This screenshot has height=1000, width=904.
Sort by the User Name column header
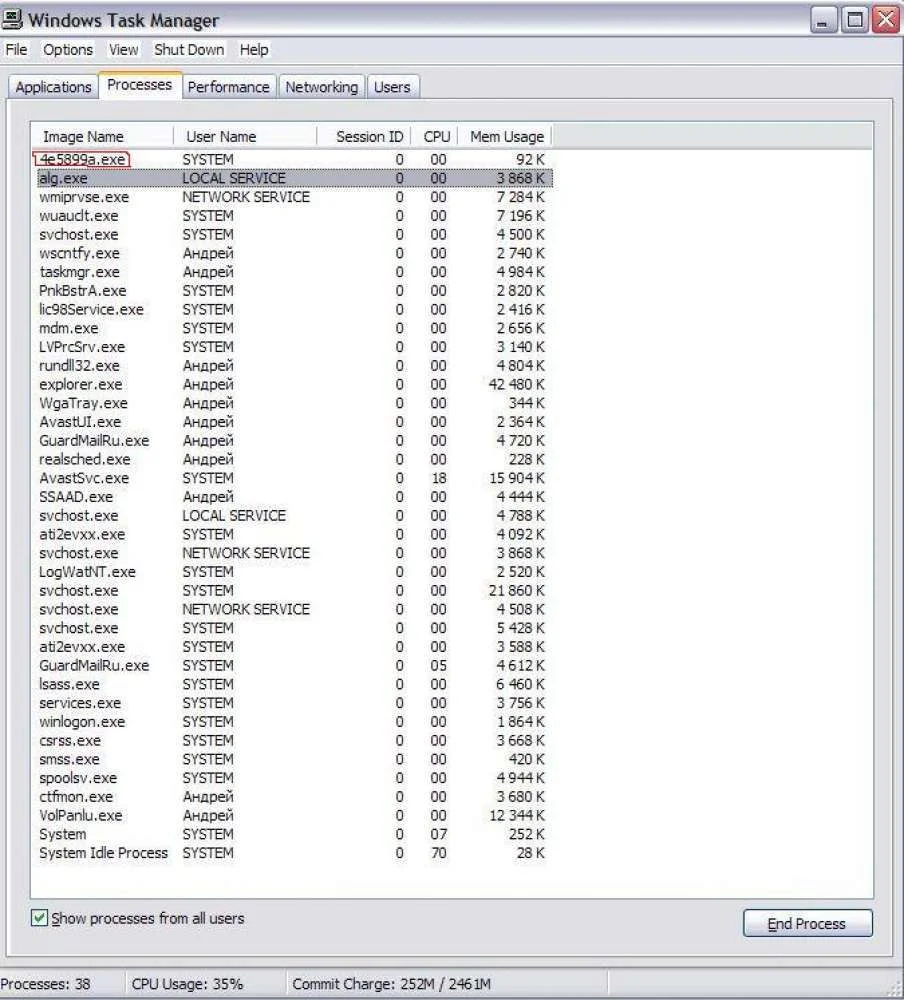coord(245,136)
